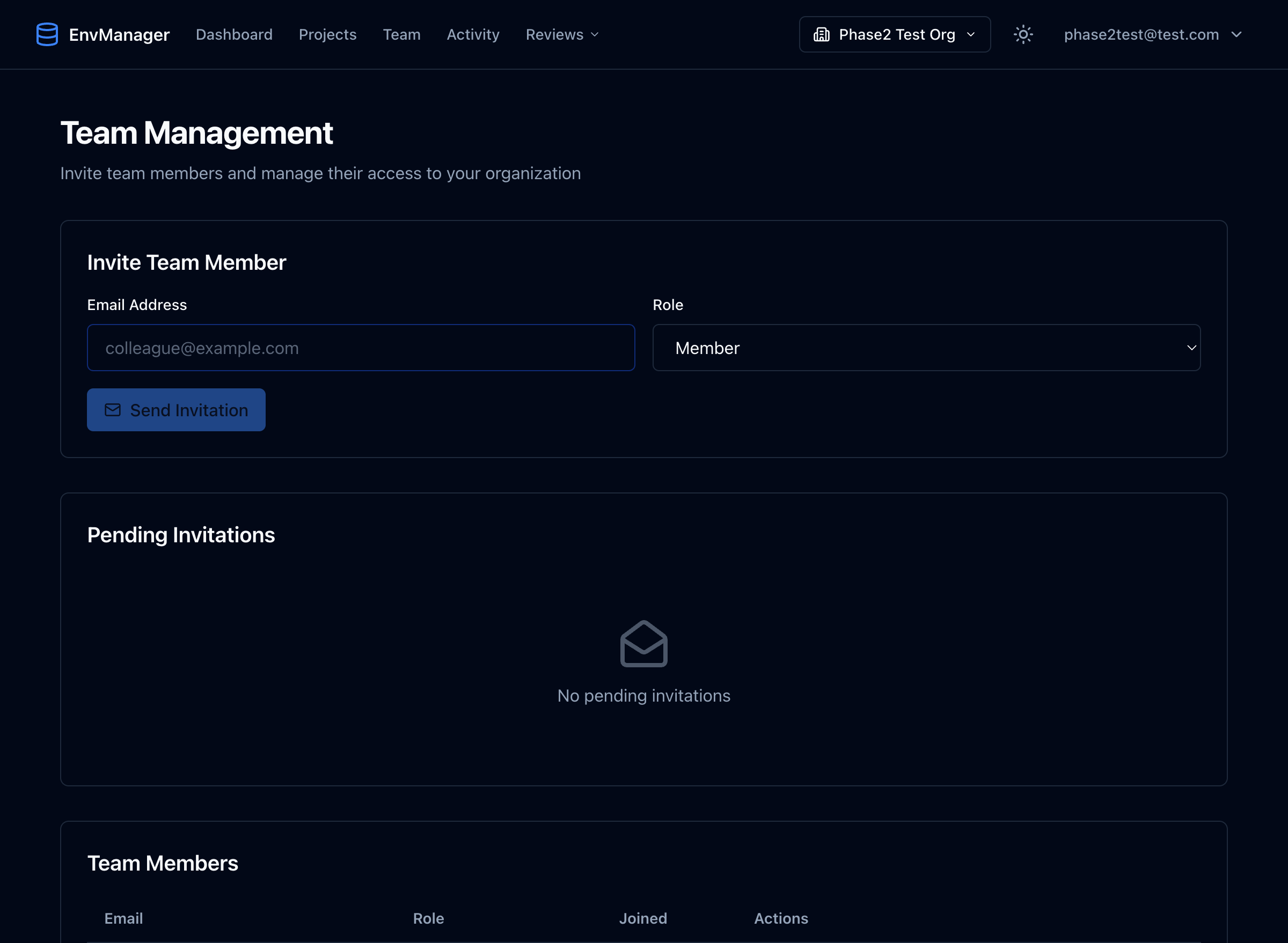Expand the Reviews navigation dropdown
Image resolution: width=1288 pixels, height=943 pixels.
[x=561, y=34]
